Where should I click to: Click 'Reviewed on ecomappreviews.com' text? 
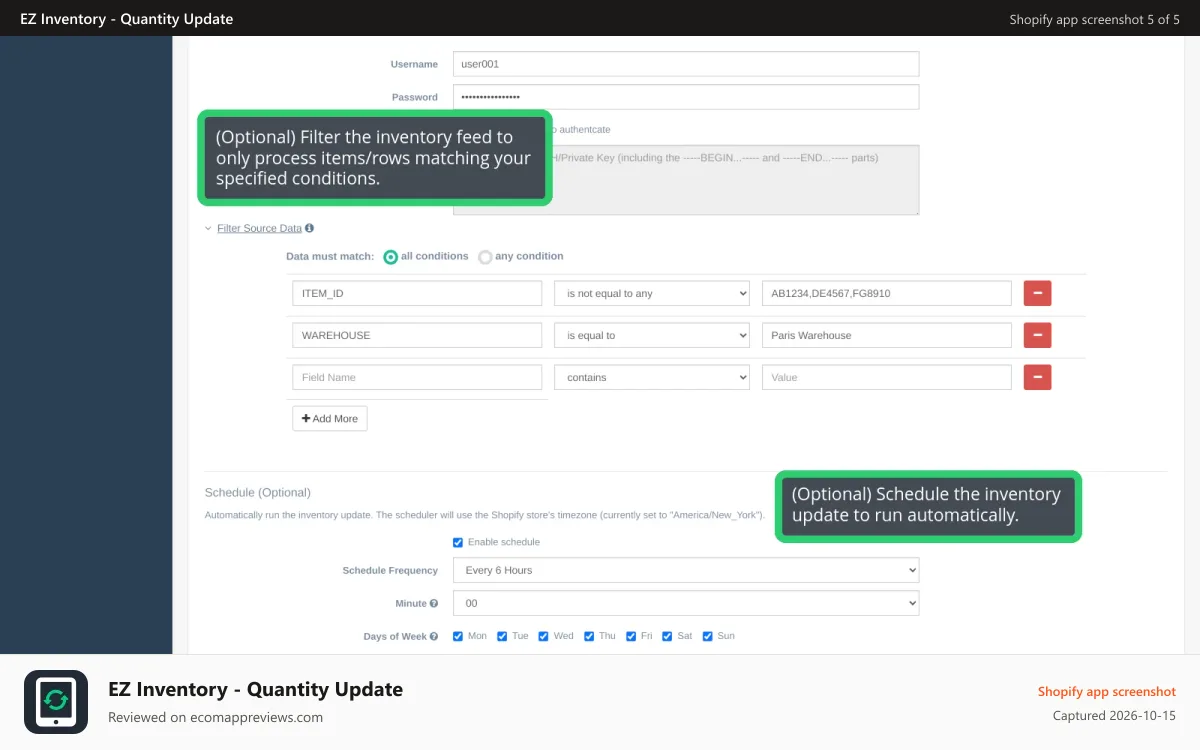click(215, 717)
